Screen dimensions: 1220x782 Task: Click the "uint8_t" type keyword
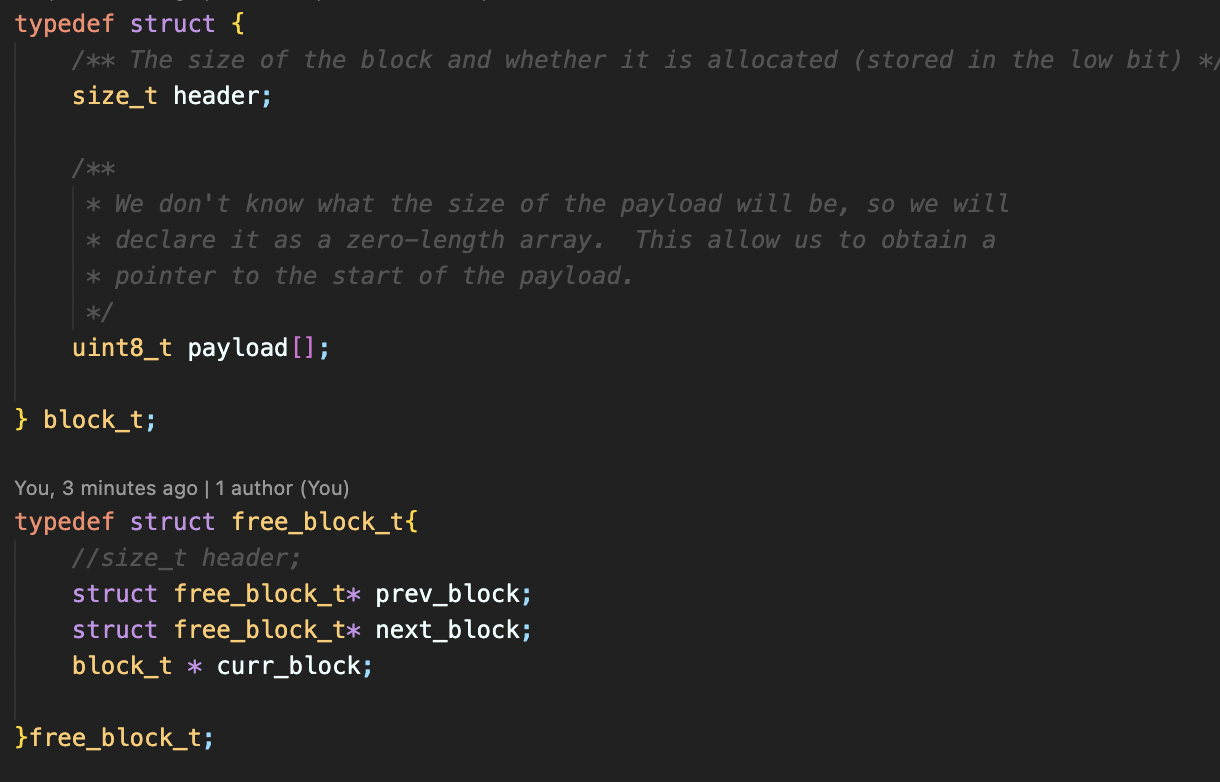[122, 348]
